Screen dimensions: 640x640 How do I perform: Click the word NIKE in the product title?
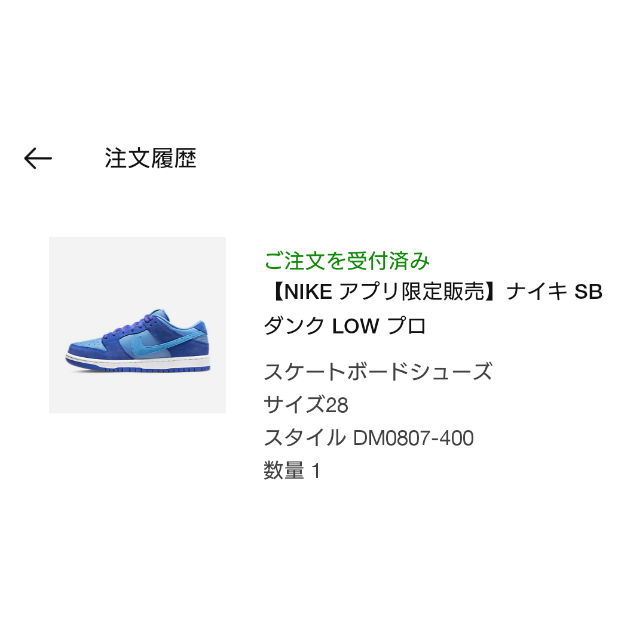[x=308, y=292]
